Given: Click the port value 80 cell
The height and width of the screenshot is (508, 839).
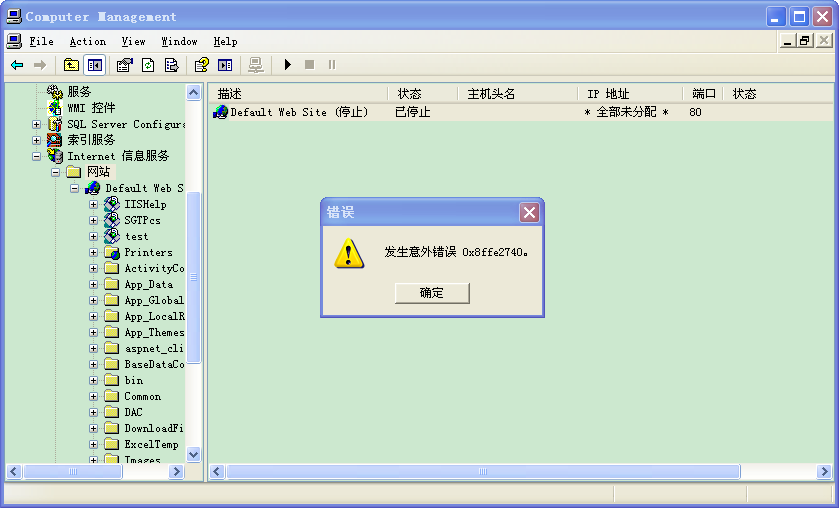Looking at the screenshot, I should click(695, 112).
